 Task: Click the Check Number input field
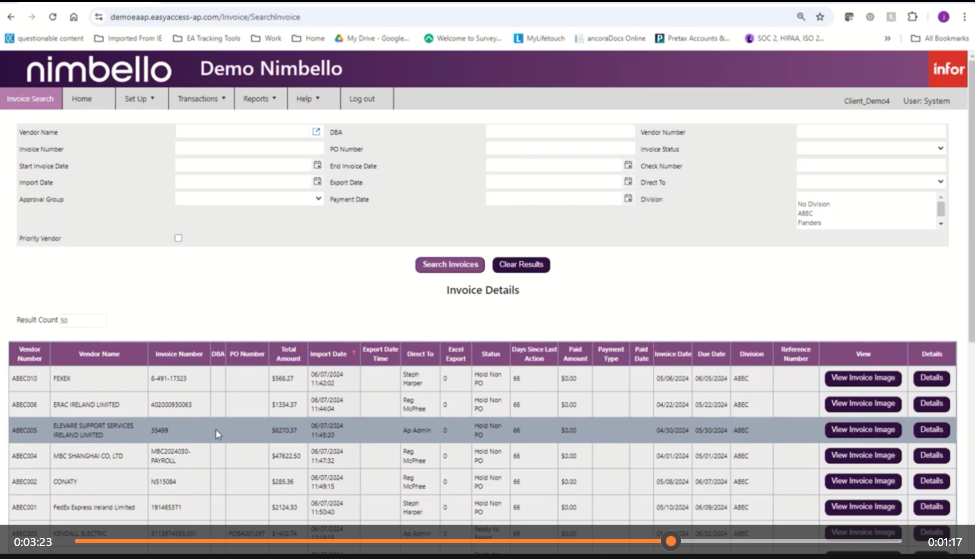coord(871,165)
